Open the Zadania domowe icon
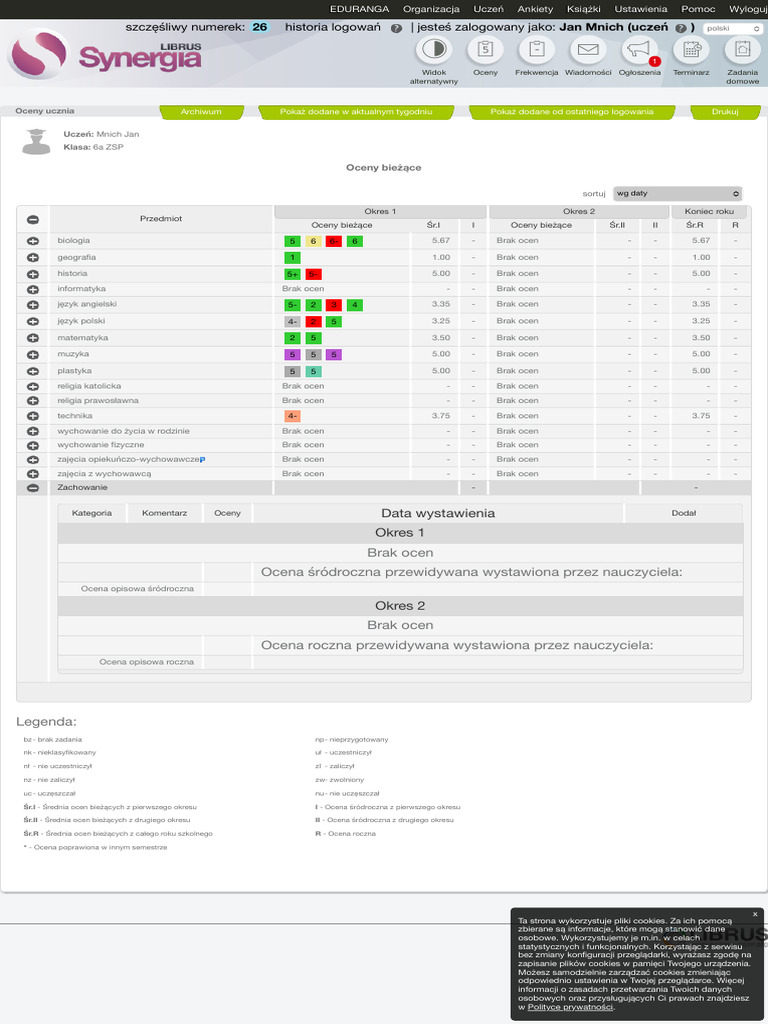The image size is (768, 1024). [x=743, y=50]
